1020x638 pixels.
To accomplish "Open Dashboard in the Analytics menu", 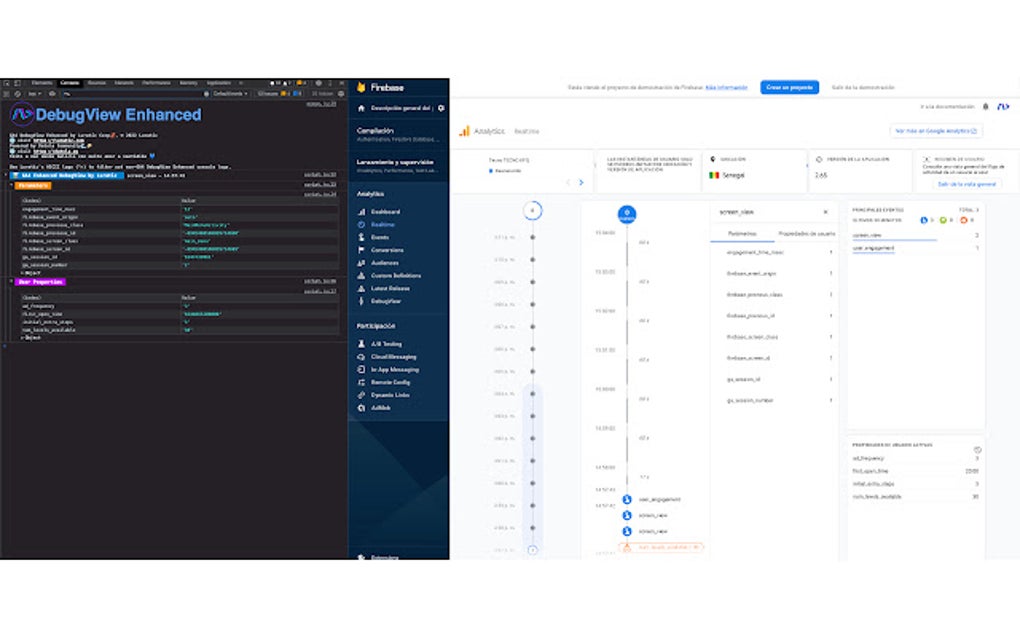I will (385, 211).
